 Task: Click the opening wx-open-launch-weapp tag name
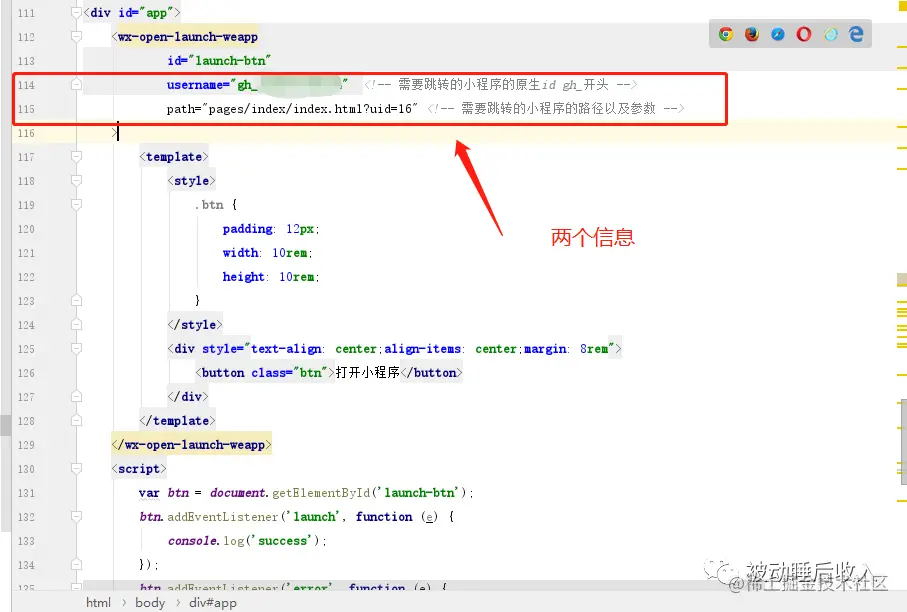click(187, 37)
